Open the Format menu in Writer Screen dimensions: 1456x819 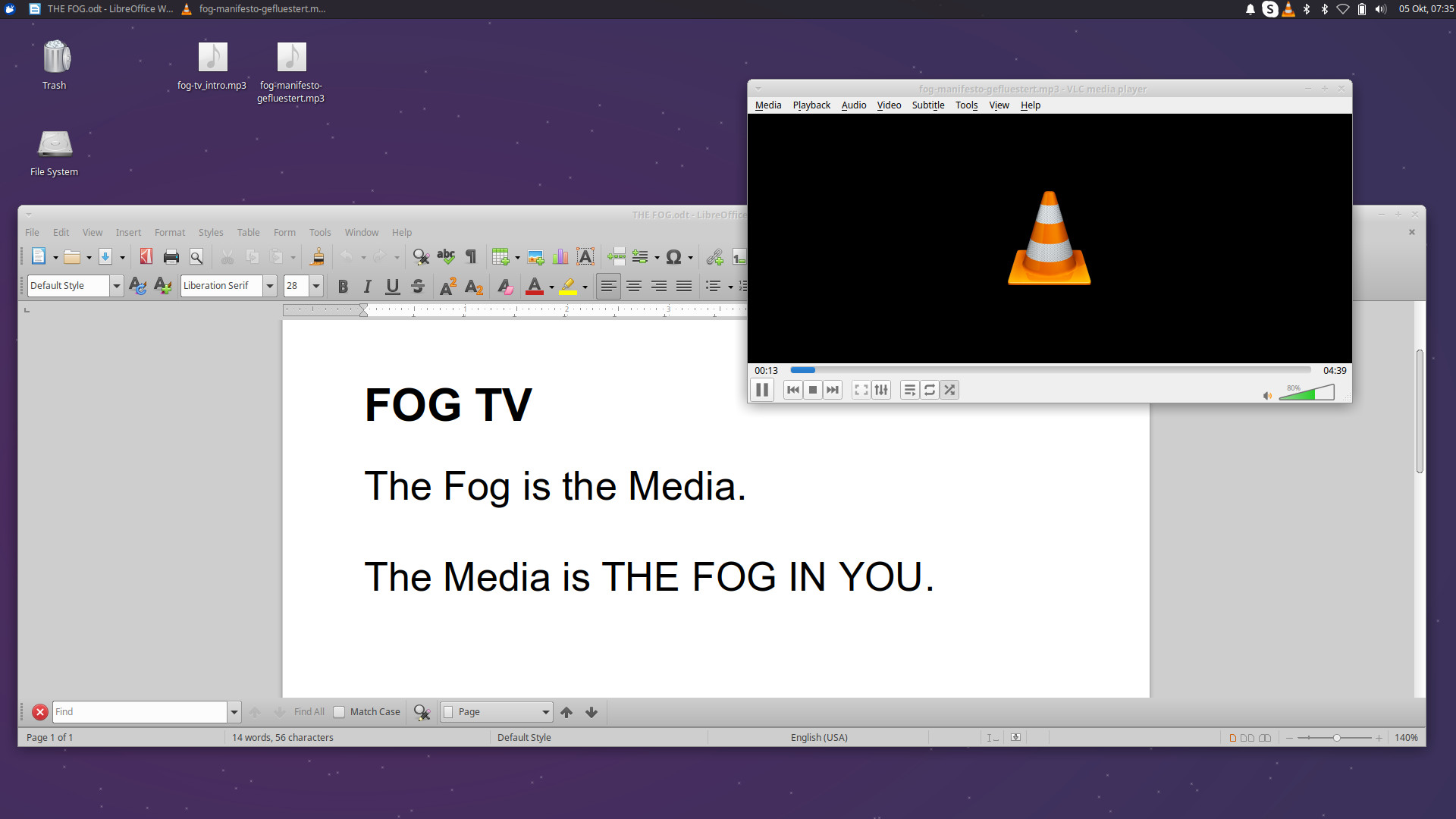tap(169, 233)
